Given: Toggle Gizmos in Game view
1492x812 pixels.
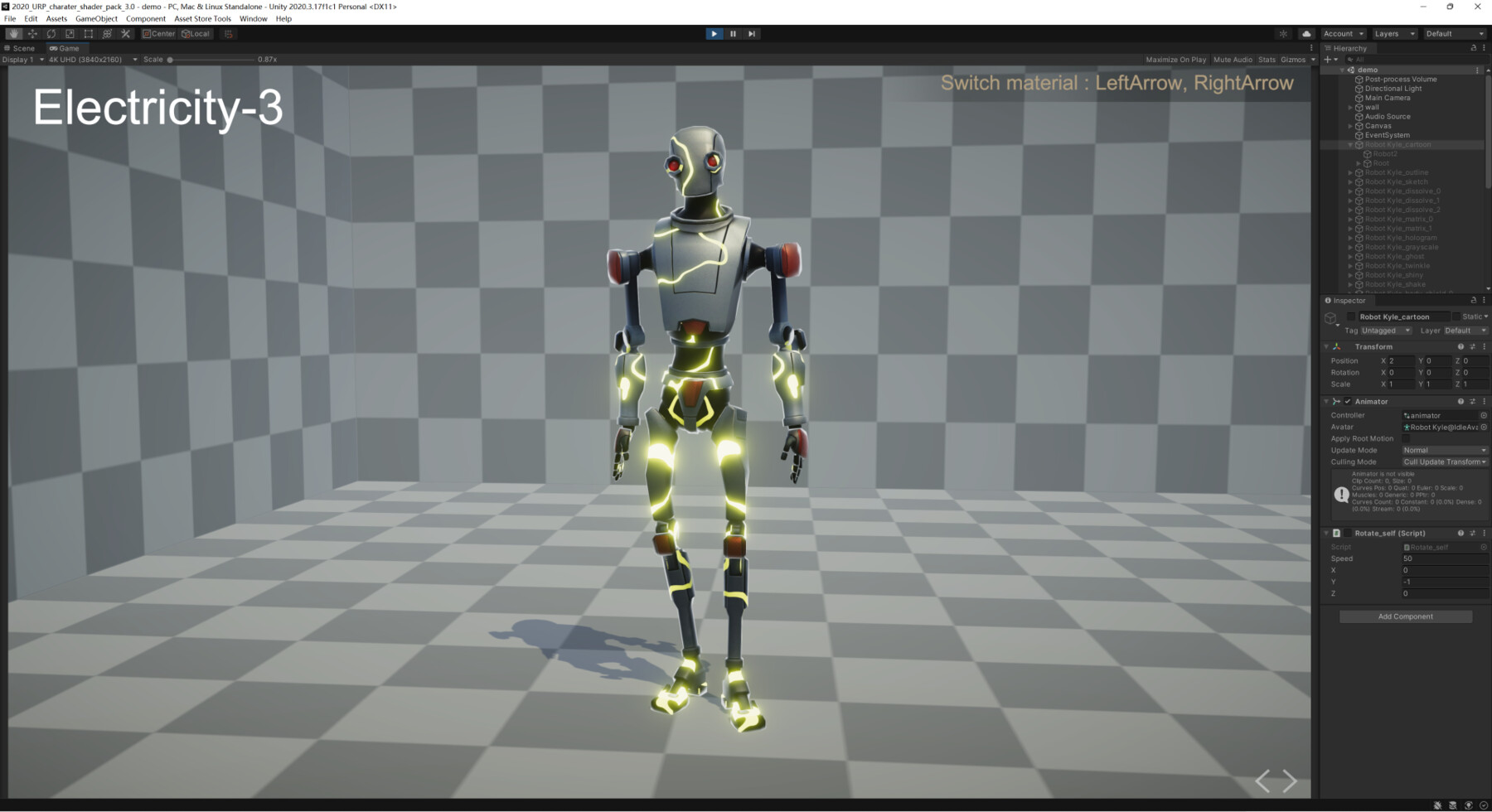Looking at the screenshot, I should pyautogui.click(x=1293, y=60).
